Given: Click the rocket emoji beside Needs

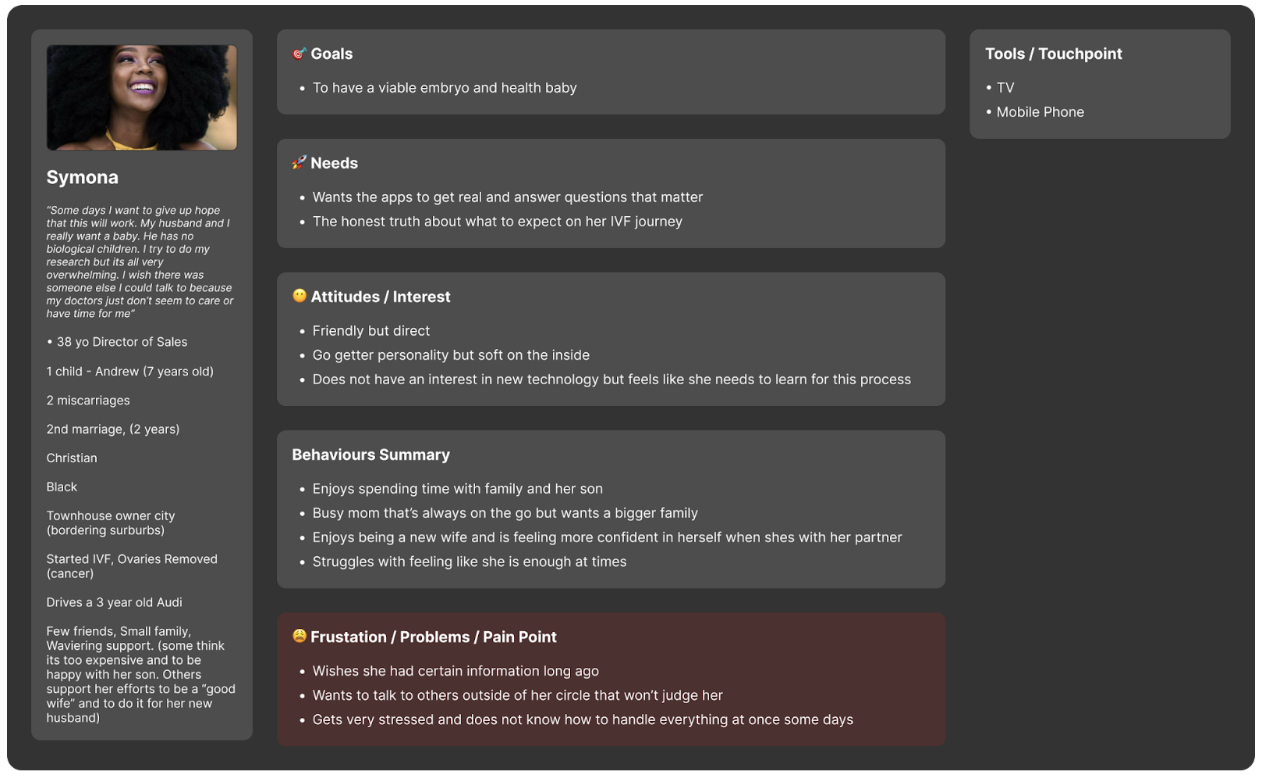Looking at the screenshot, I should (x=299, y=163).
